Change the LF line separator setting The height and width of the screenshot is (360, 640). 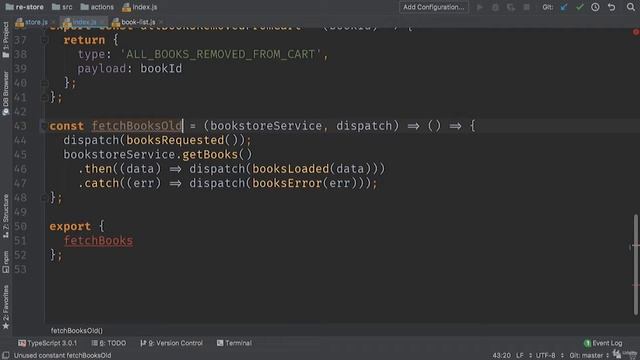point(524,356)
